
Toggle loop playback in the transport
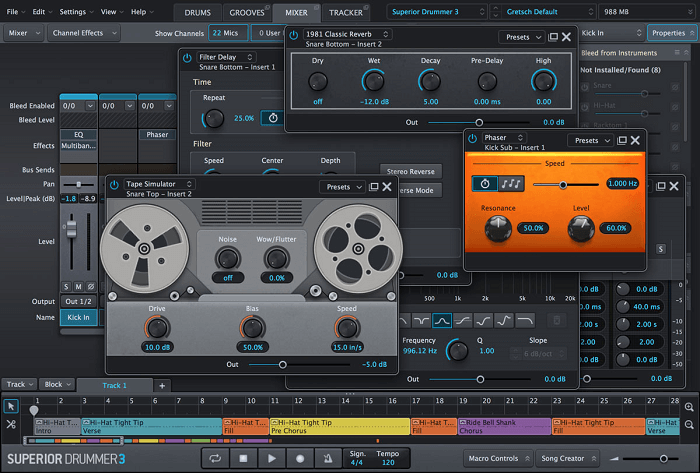pos(215,458)
